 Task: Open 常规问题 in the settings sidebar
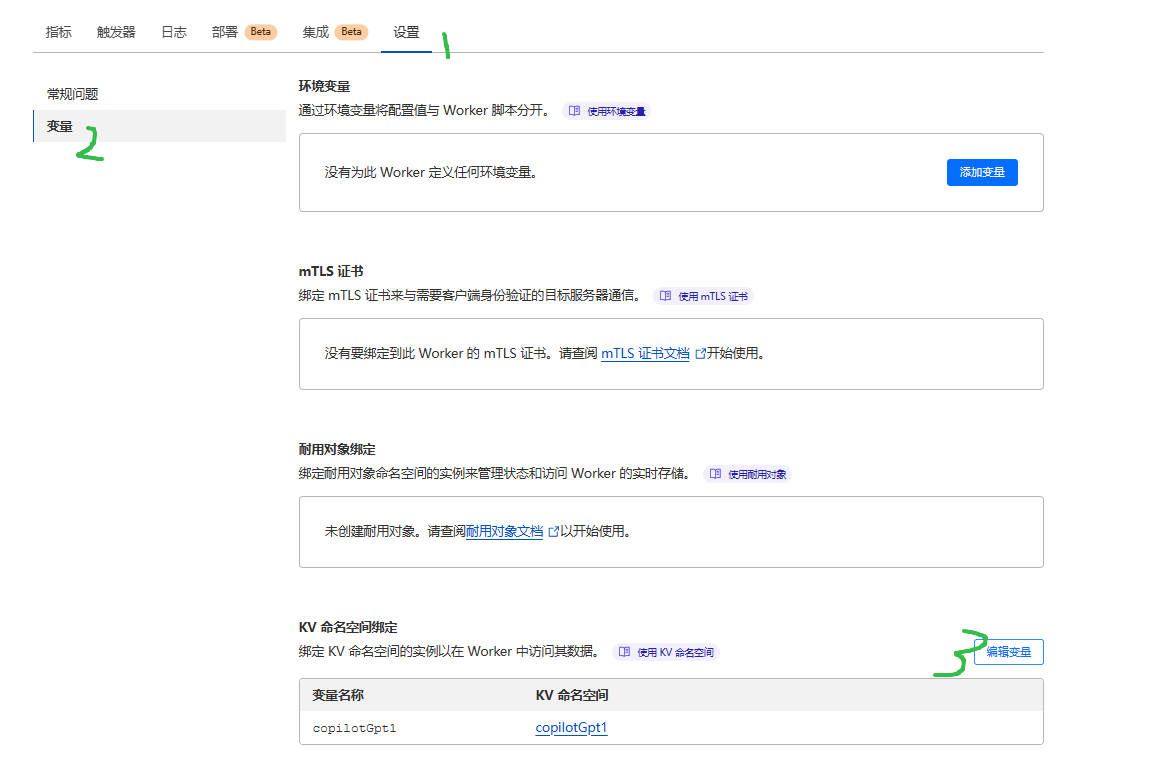click(73, 94)
